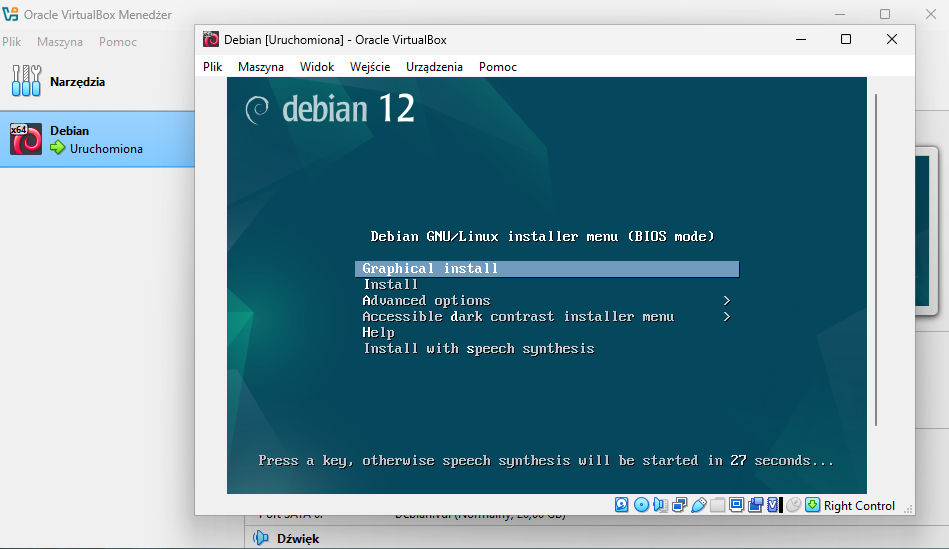
Task: Click the recording status icon
Action: pos(755,505)
